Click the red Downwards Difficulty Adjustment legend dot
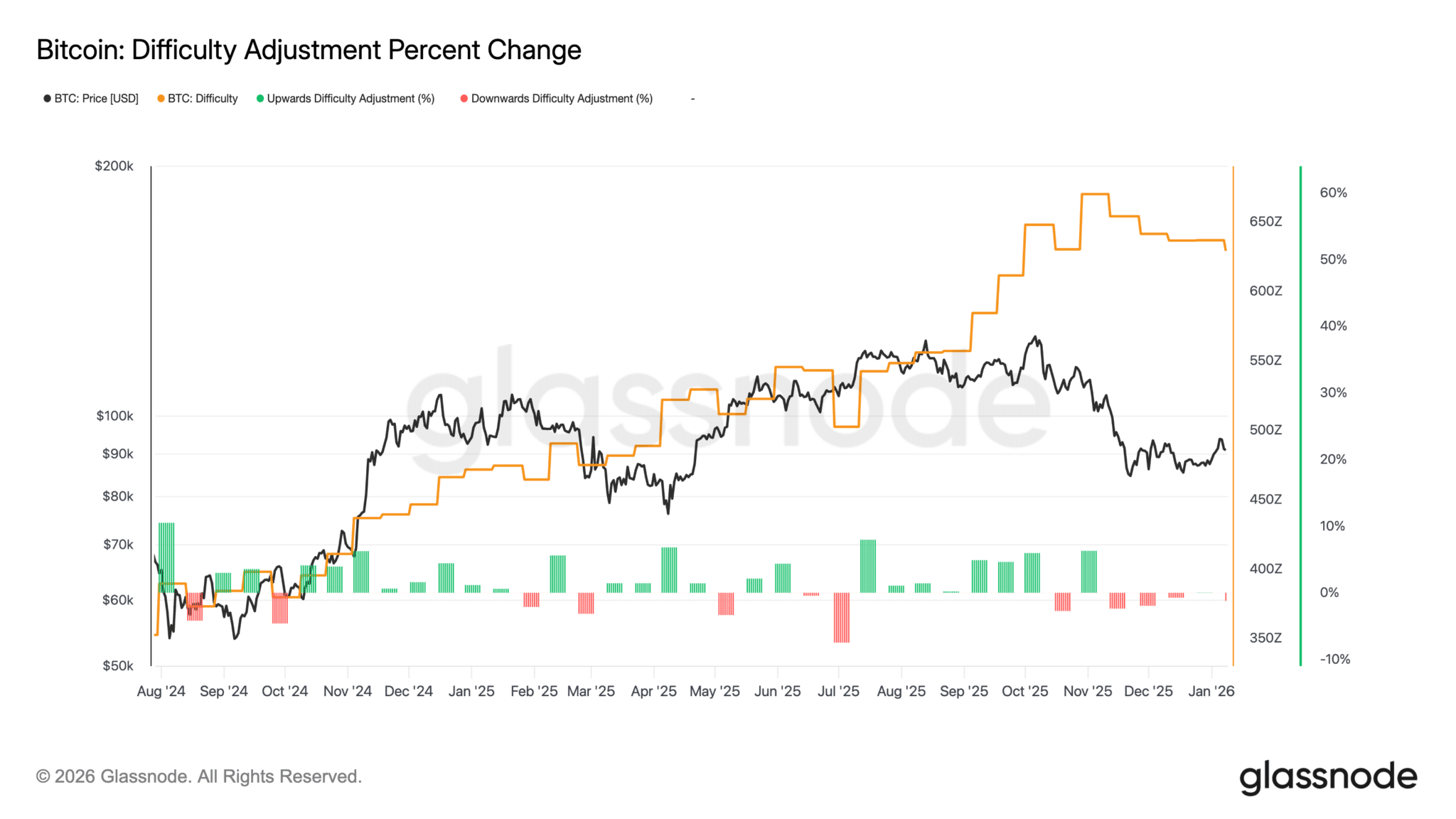Image resolution: width=1456 pixels, height=819 pixels. 464,99
